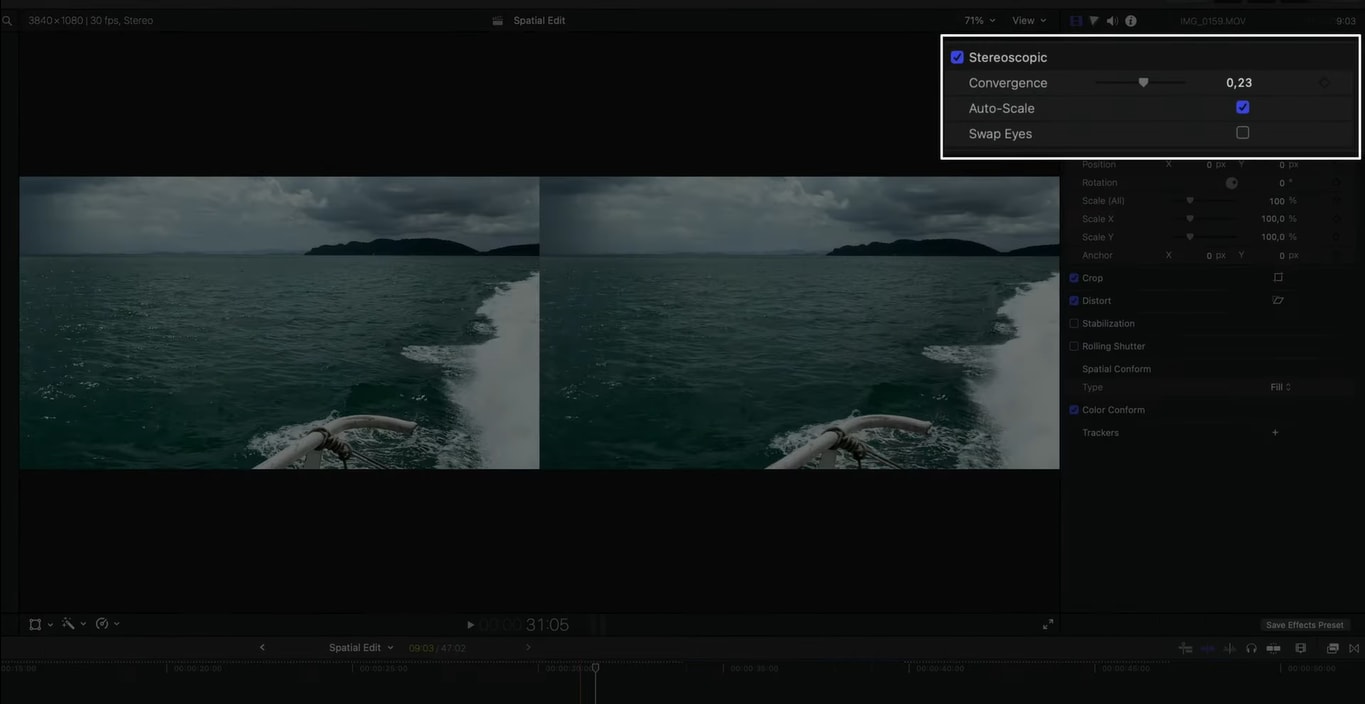This screenshot has height=704, width=1365.
Task: Add a tracker with the plus icon
Action: pyautogui.click(x=1275, y=433)
